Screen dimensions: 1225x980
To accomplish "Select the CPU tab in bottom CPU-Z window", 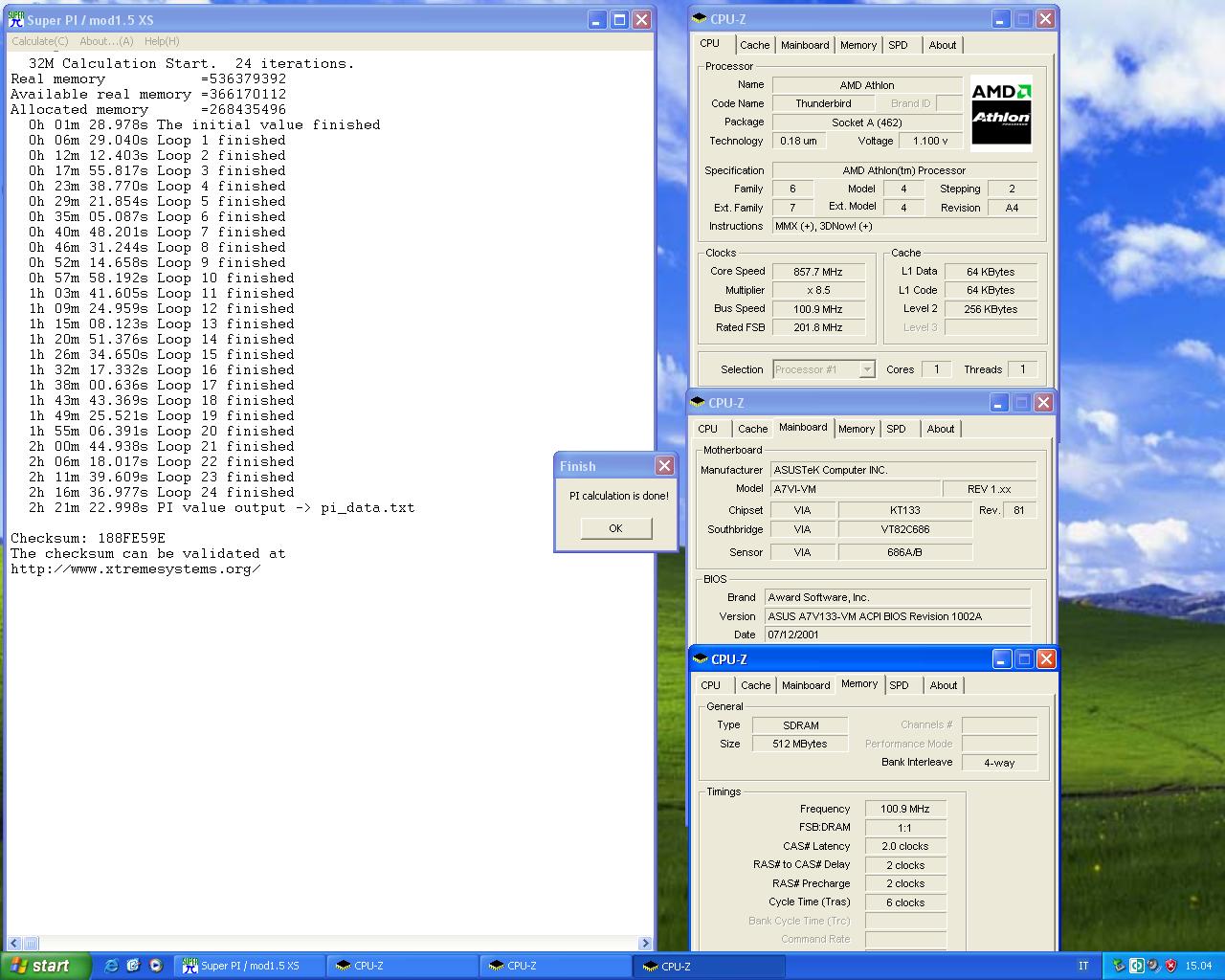I will point(710,685).
